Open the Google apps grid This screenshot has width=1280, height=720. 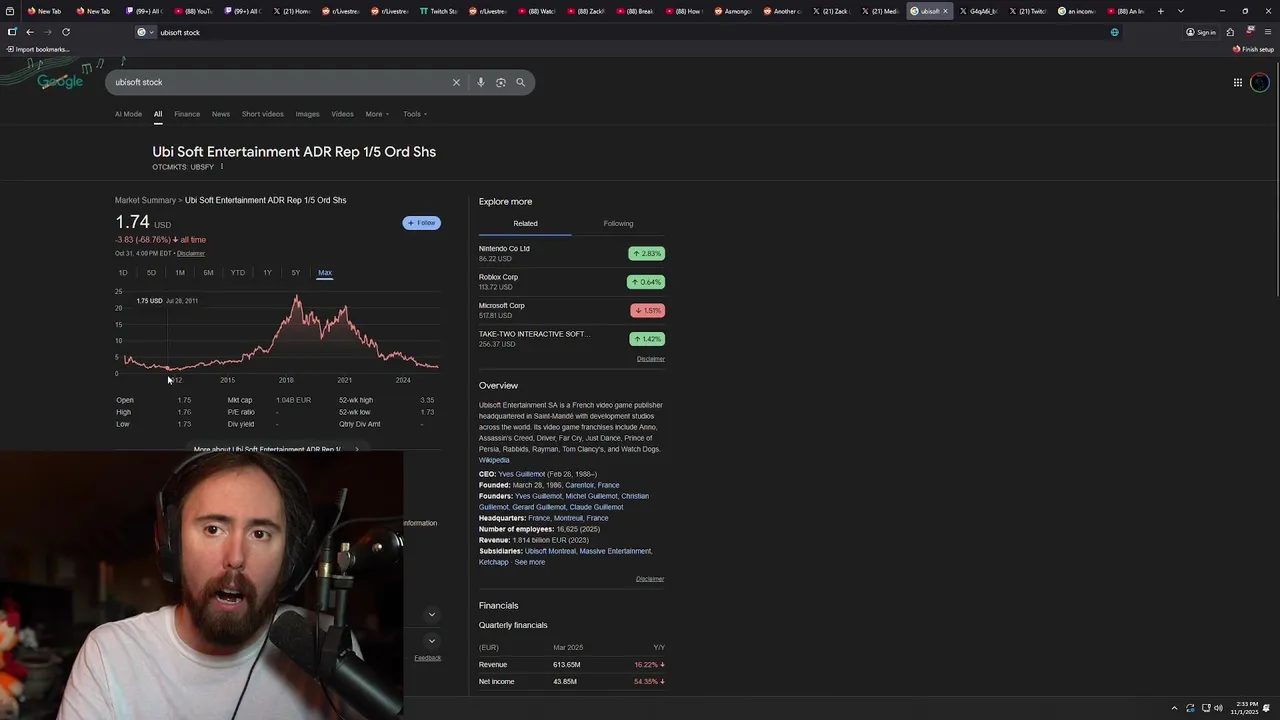1238,82
